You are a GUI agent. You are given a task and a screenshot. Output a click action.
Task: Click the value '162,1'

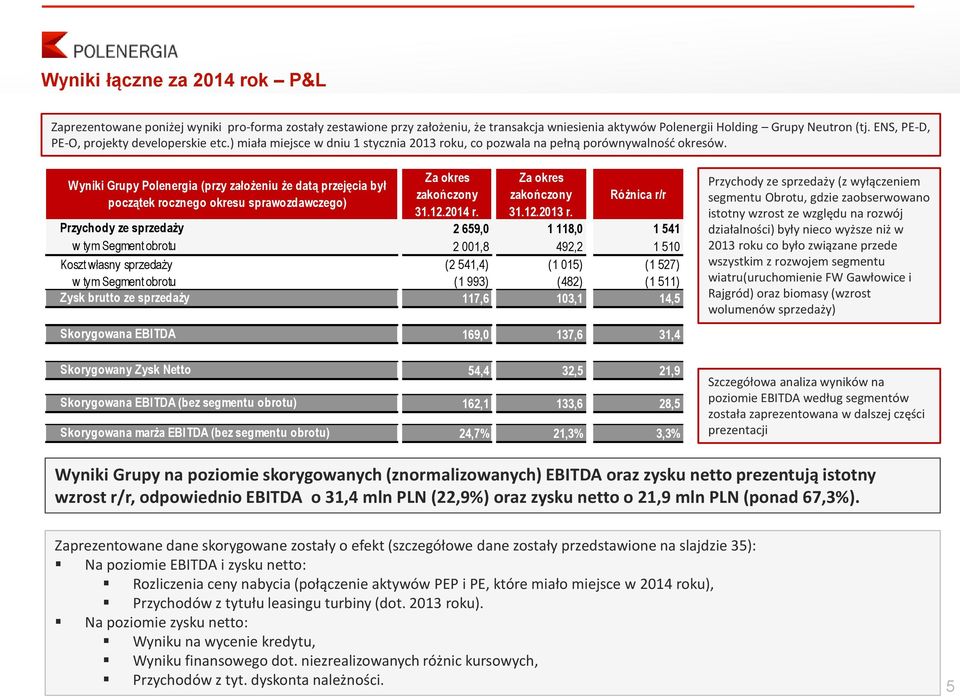pyautogui.click(x=476, y=404)
